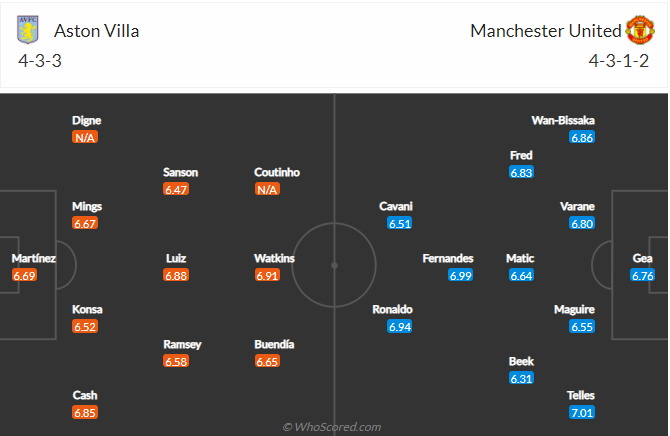Select Cash's 6.85 rating badge

pos(84,412)
